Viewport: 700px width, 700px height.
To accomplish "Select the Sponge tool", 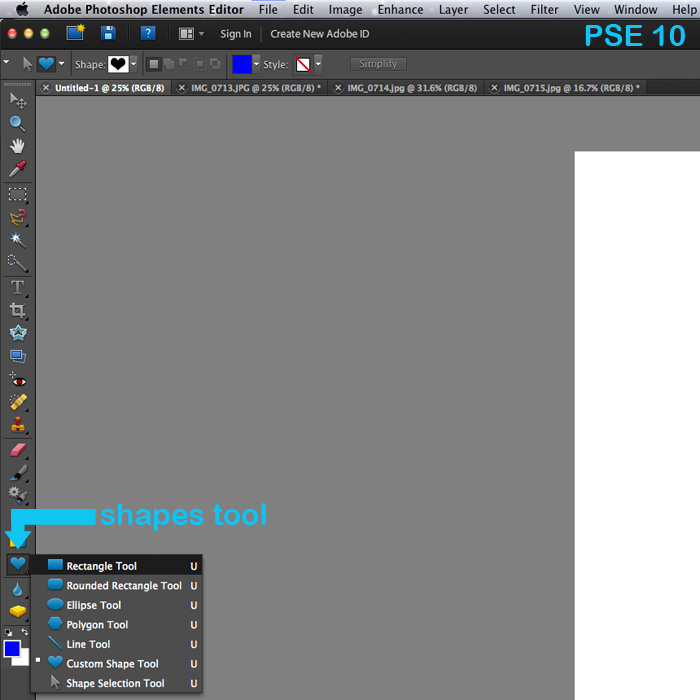I will tap(18, 611).
